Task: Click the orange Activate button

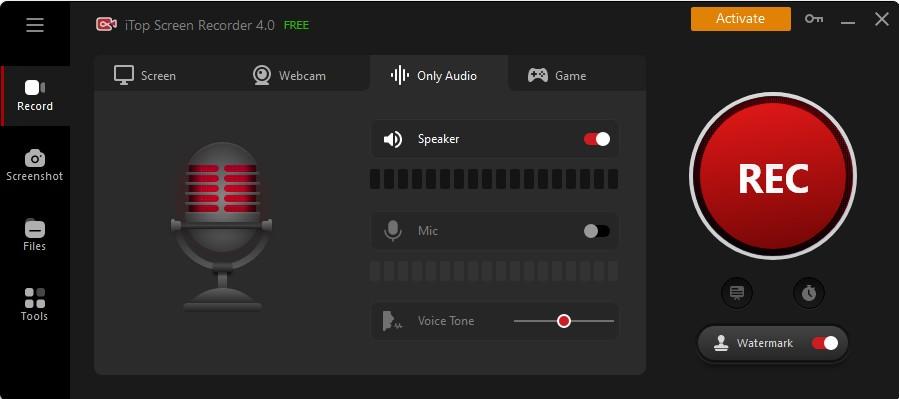Action: (x=741, y=19)
